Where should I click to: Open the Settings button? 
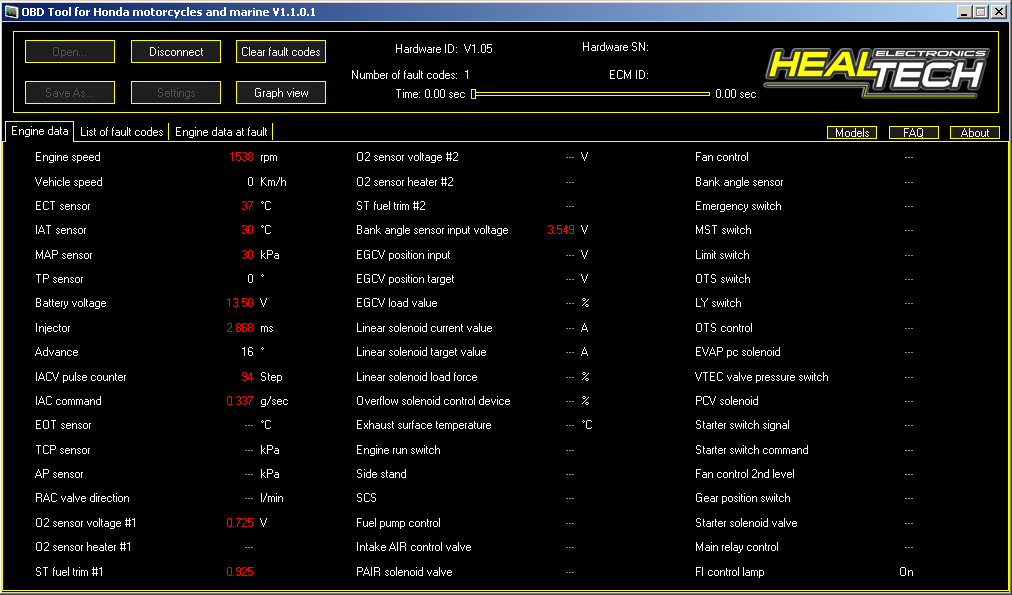click(176, 93)
